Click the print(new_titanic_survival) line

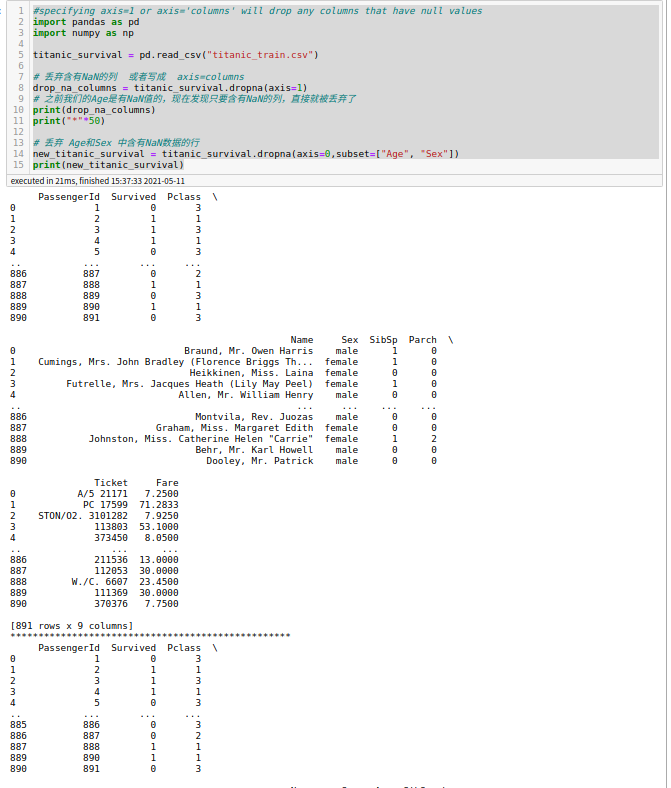[x=108, y=165]
